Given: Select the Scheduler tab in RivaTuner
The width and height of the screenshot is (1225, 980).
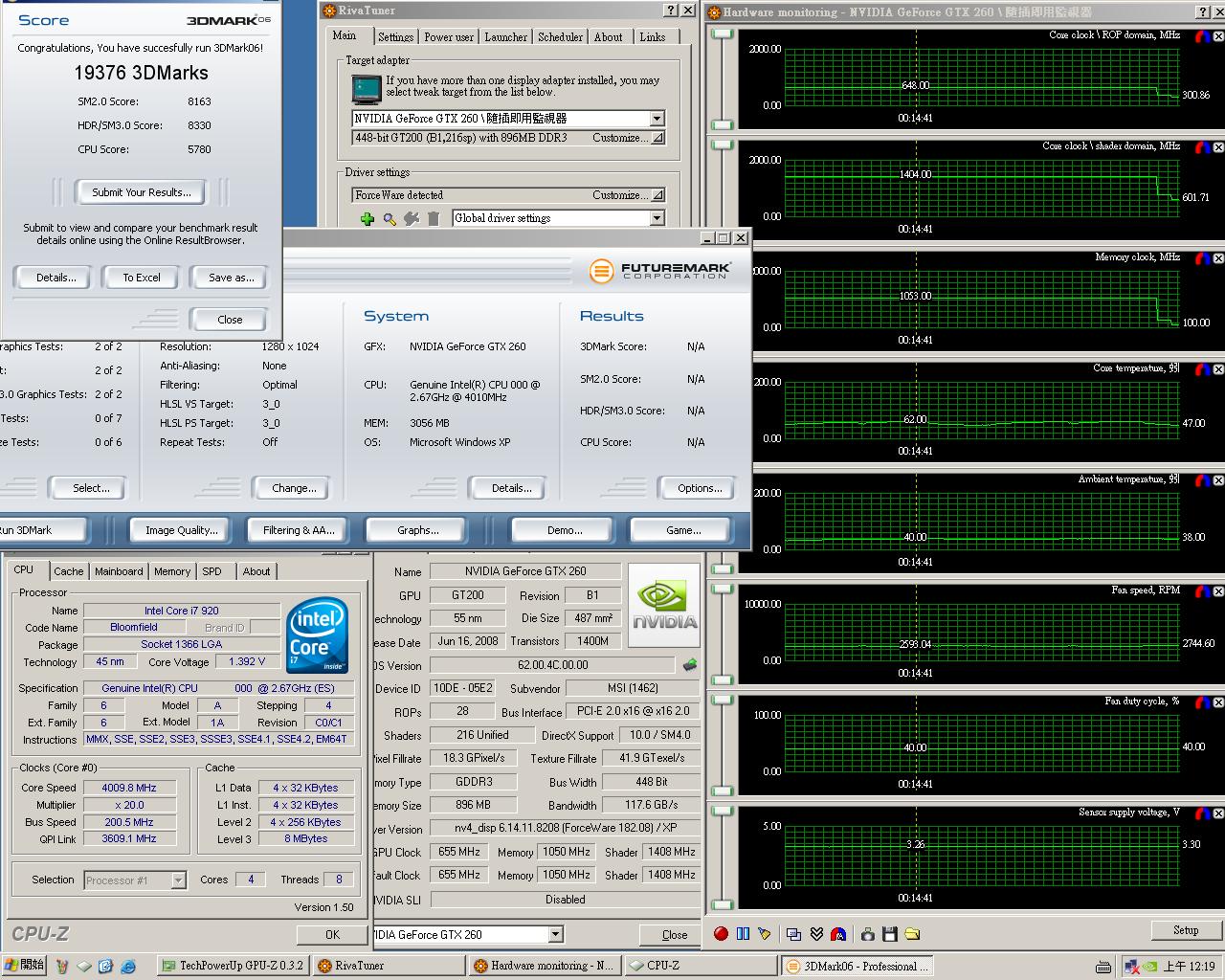Looking at the screenshot, I should pyautogui.click(x=560, y=37).
